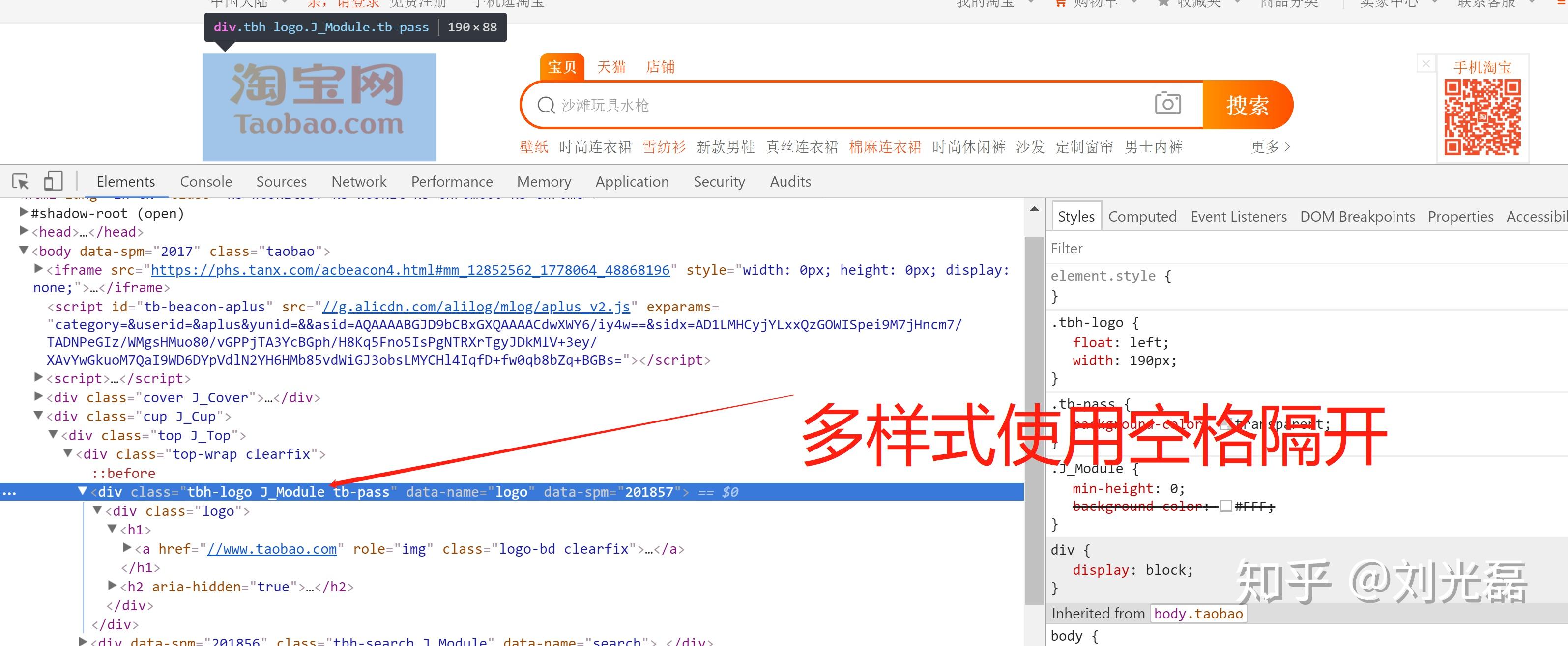Select the ::before pseudo-element row
The height and width of the screenshot is (646, 1568).
124,473
